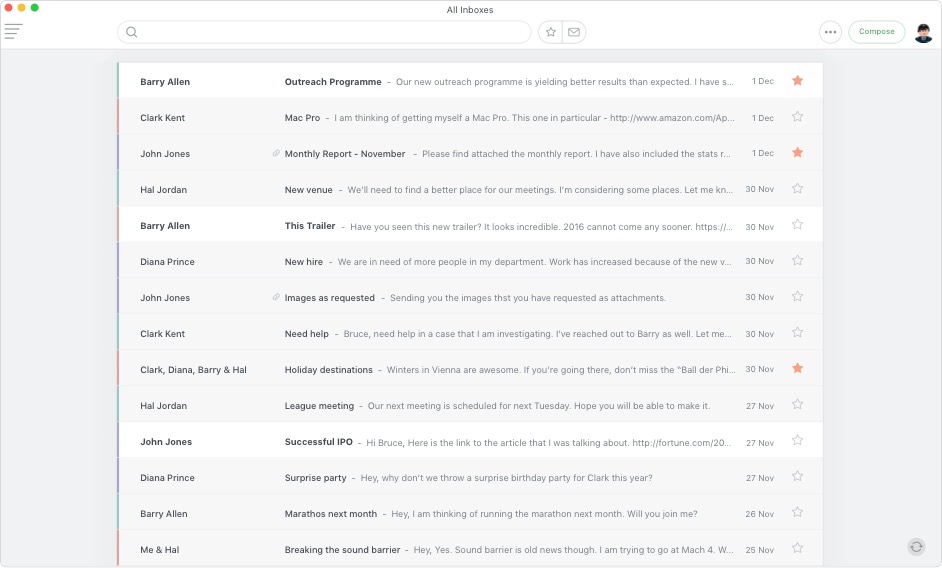Open the user profile avatar
Screen dimensions: 942x568
pos(923,33)
